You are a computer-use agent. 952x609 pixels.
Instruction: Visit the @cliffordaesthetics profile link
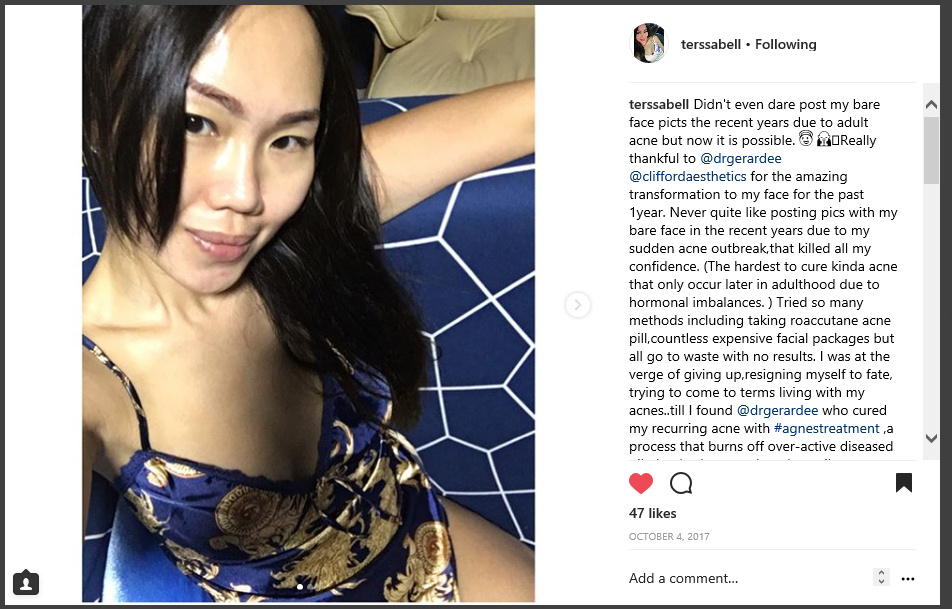pos(687,177)
